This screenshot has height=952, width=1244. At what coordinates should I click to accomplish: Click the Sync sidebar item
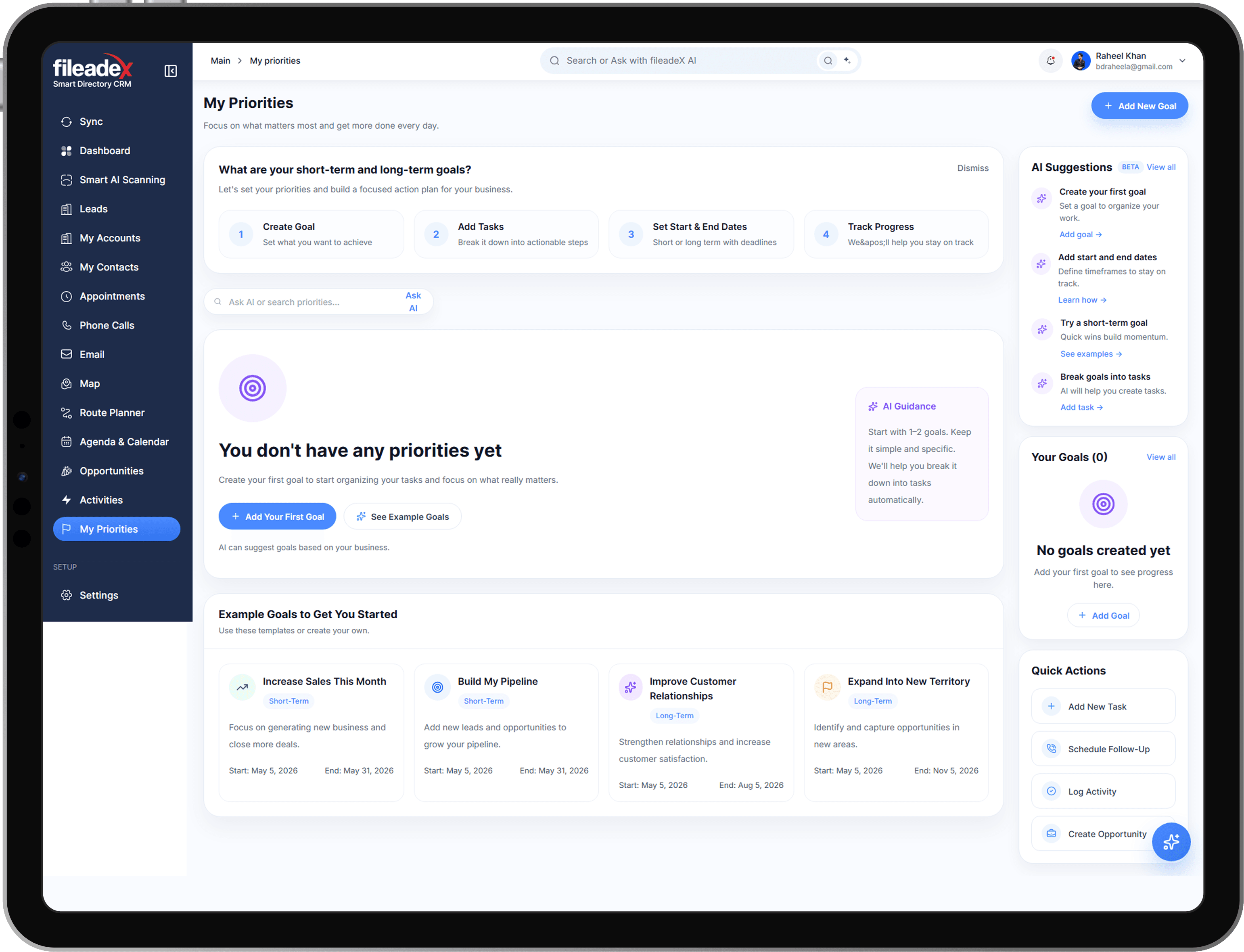tap(116, 121)
